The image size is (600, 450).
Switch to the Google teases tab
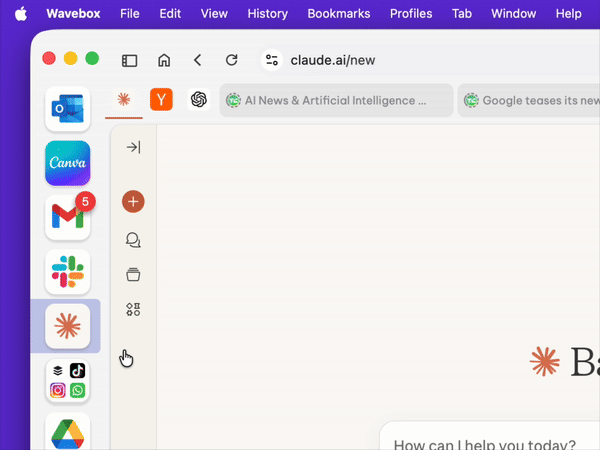(530, 100)
